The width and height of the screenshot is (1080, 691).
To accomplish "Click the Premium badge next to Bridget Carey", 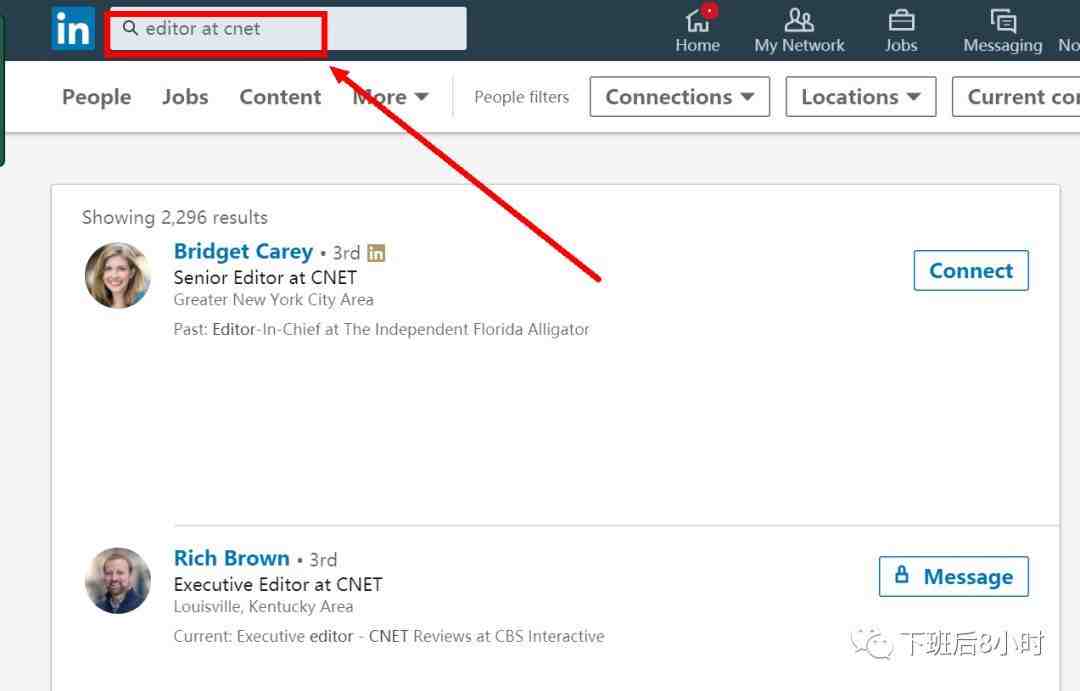I will click(376, 253).
